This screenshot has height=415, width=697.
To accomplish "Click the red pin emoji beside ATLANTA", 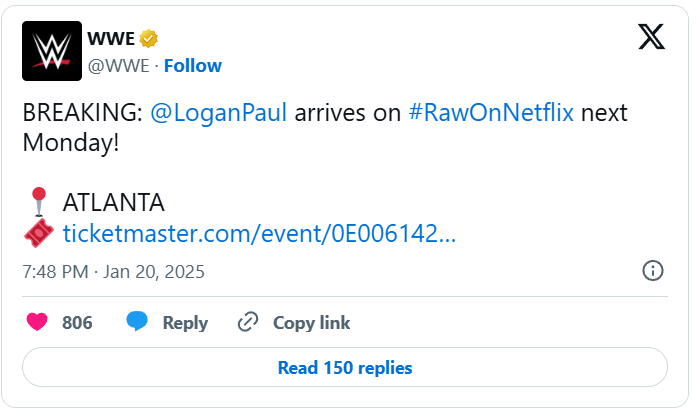I will coord(37,202).
